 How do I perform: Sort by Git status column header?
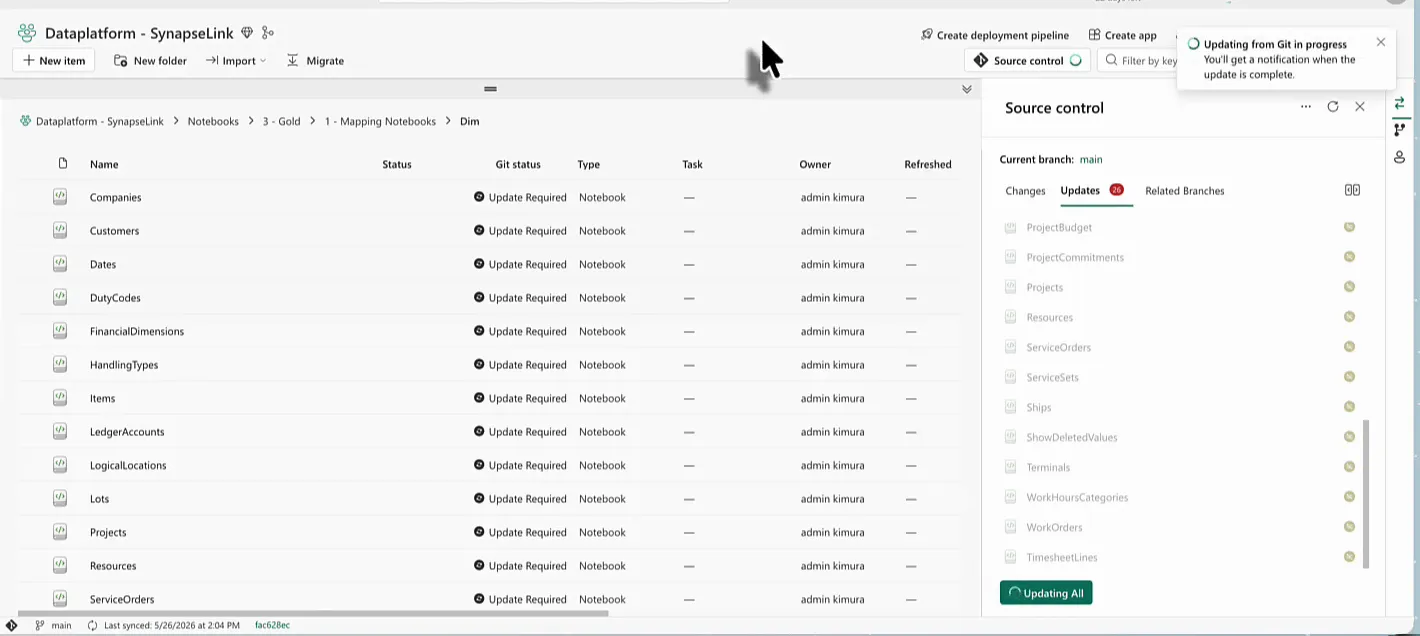click(518, 164)
